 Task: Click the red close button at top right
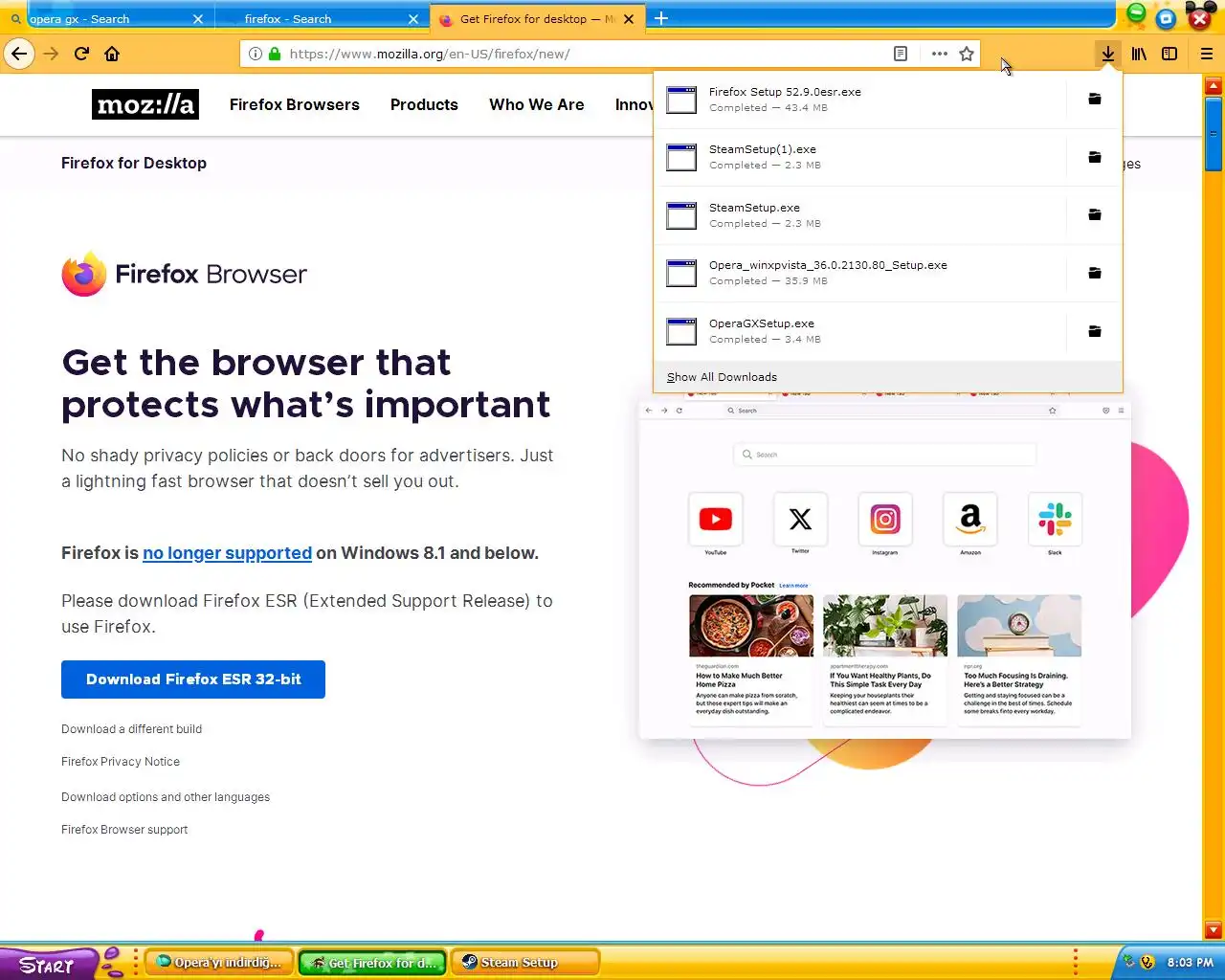pyautogui.click(x=1199, y=17)
